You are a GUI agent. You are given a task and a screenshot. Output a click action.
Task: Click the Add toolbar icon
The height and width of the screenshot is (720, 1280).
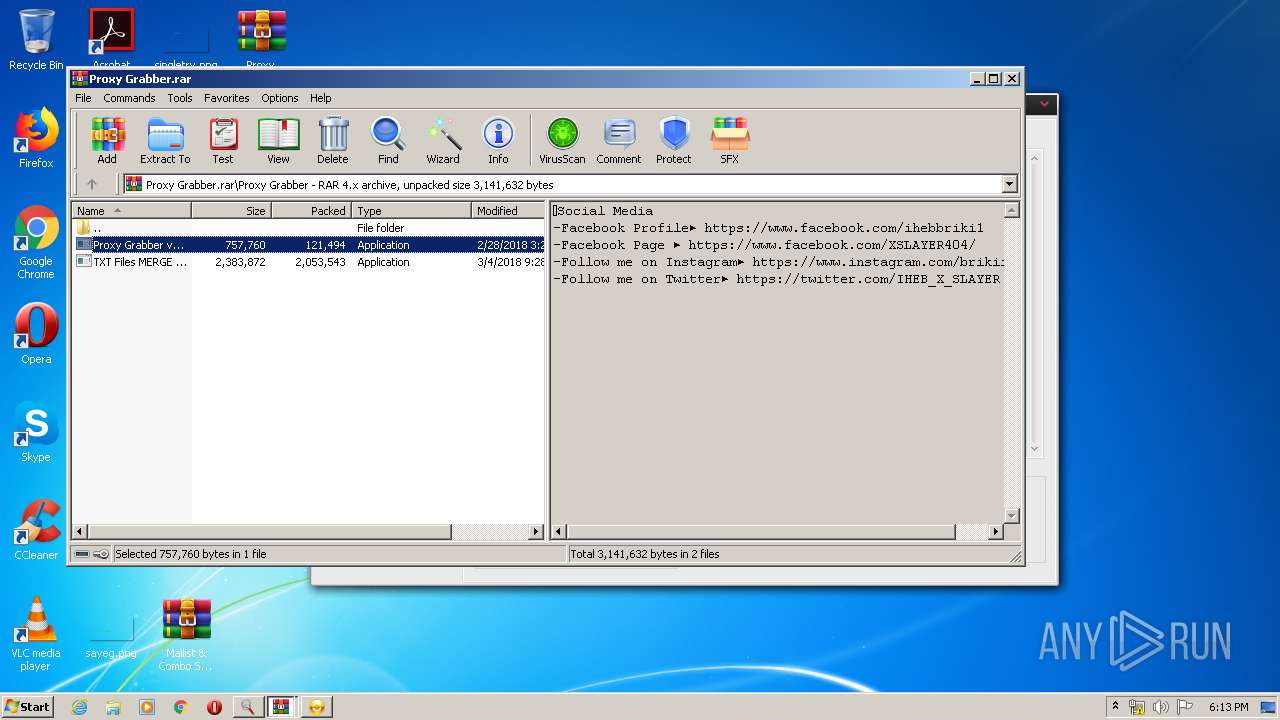[107, 140]
